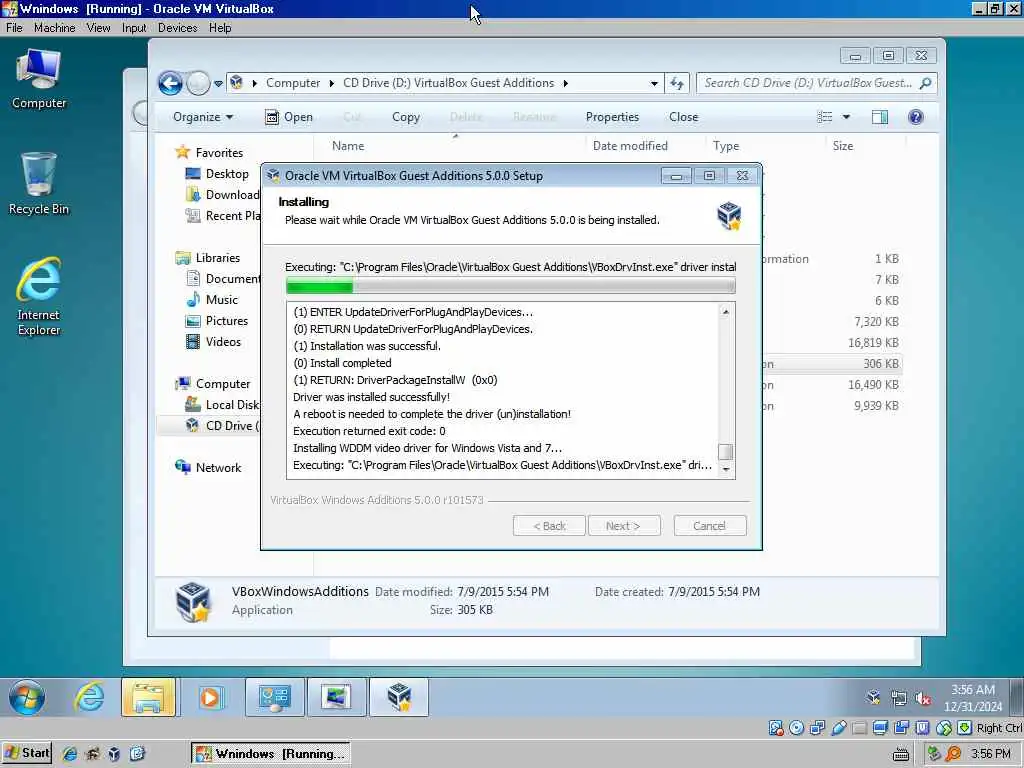This screenshot has width=1024, height=768.
Task: Click the refresh icon beside the address bar
Action: tap(677, 83)
